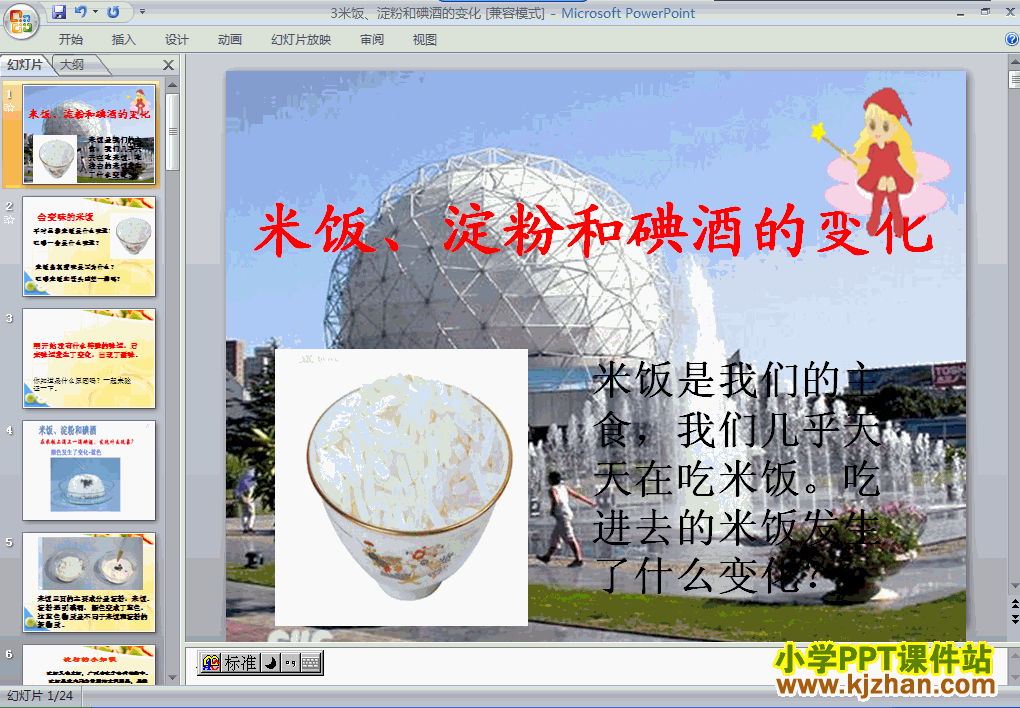Open PowerPoint Help via question mark icon
Screen dimensions: 1020x708
[1012, 40]
